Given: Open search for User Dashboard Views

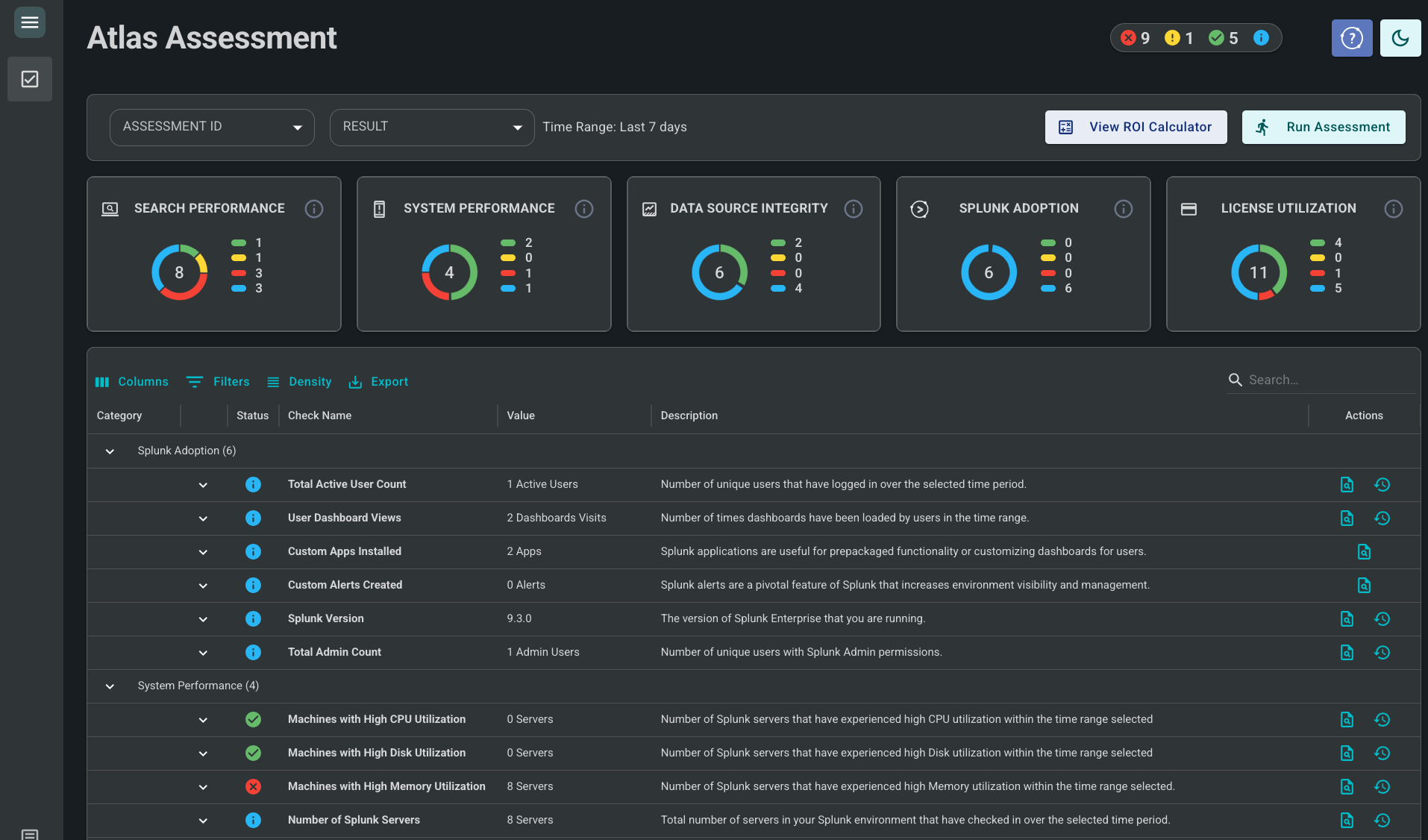Looking at the screenshot, I should (1347, 518).
